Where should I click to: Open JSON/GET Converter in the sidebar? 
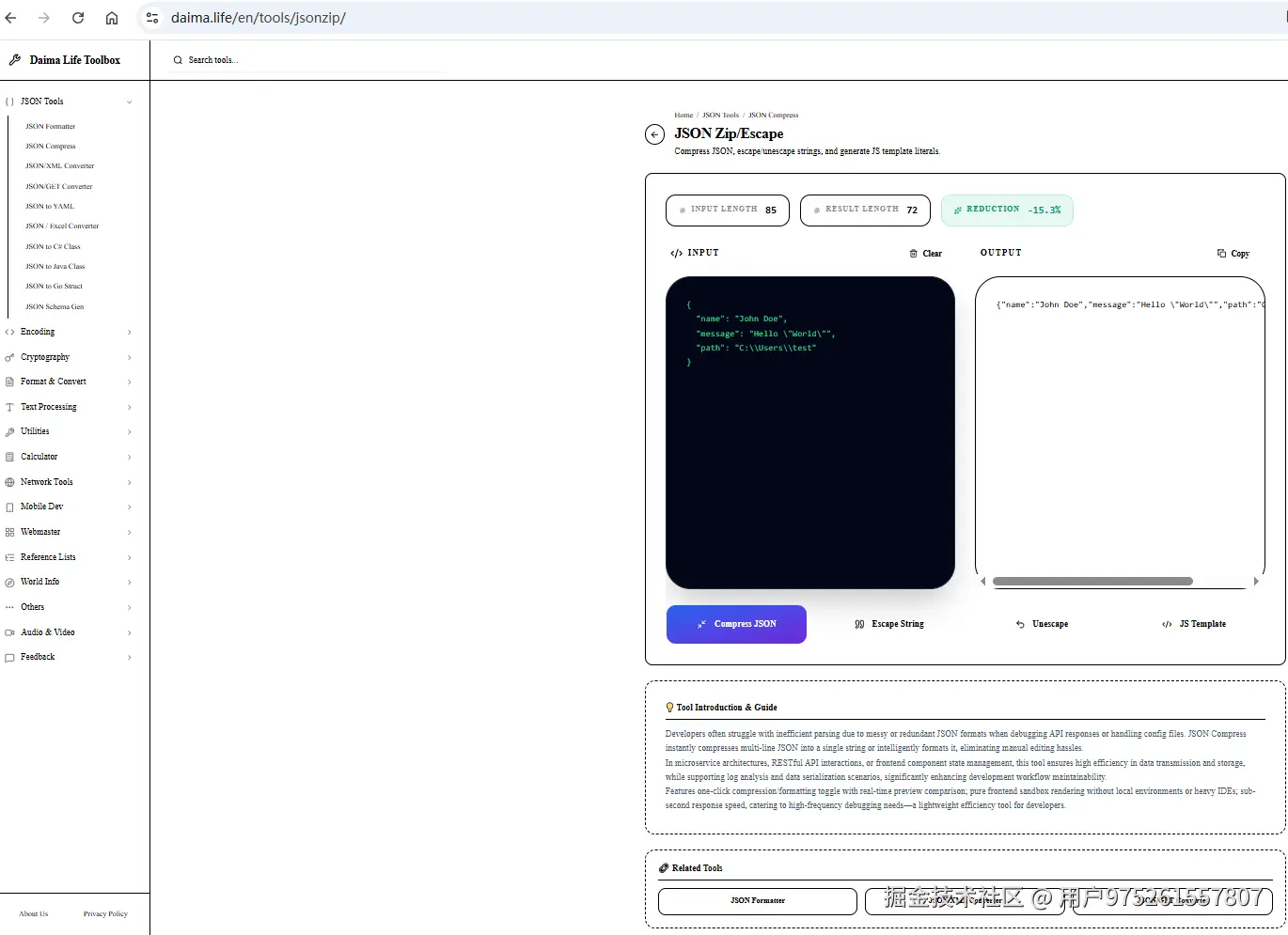click(x=59, y=186)
